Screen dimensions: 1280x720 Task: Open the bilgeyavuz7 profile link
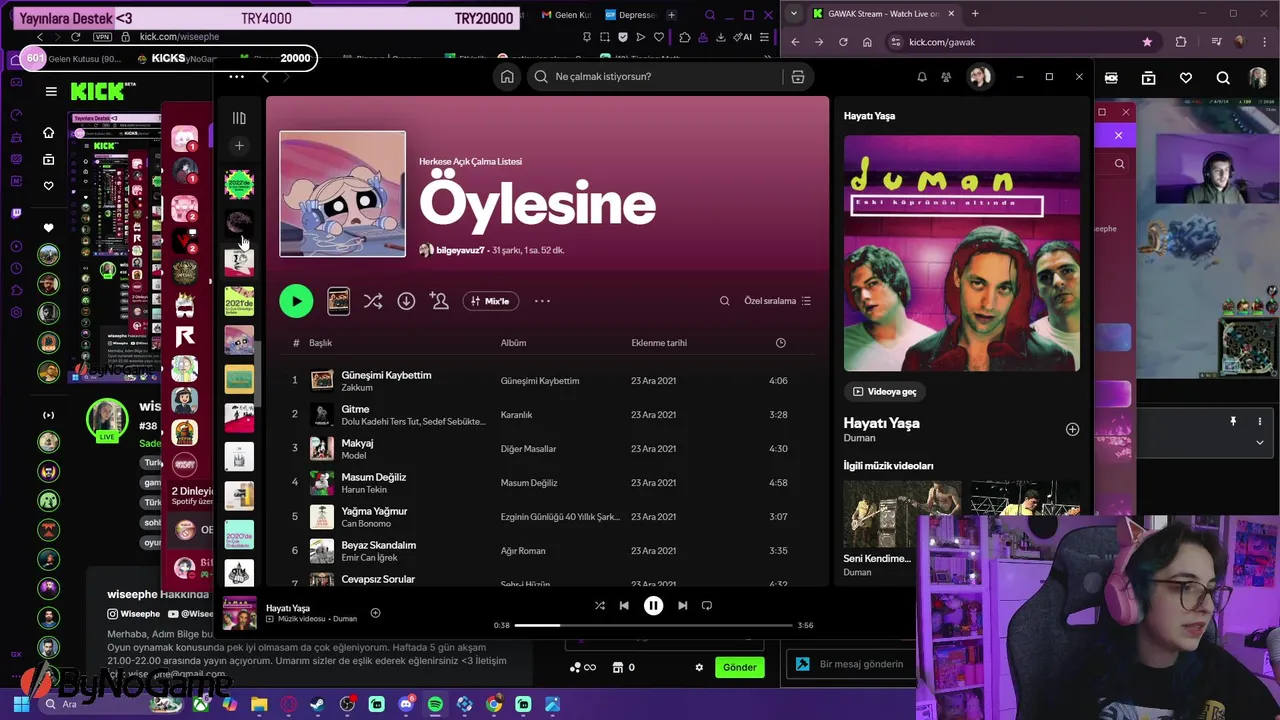click(460, 250)
